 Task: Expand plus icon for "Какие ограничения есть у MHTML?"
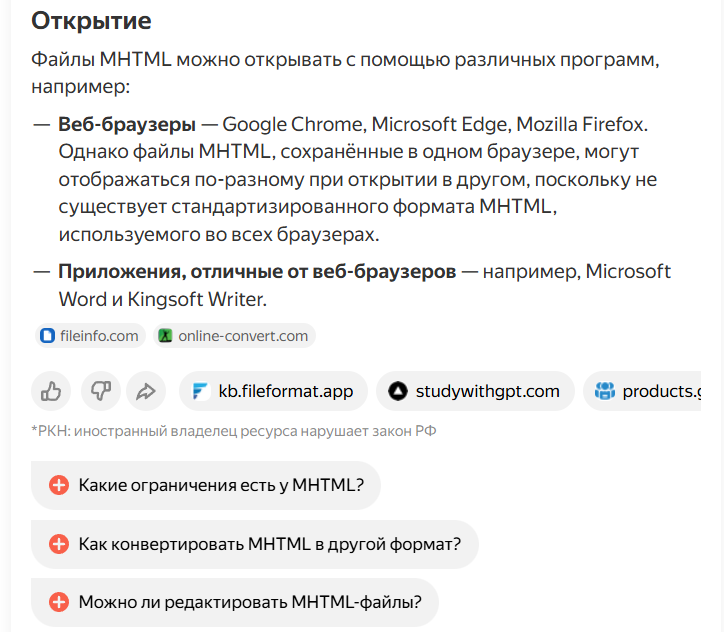coord(59,486)
